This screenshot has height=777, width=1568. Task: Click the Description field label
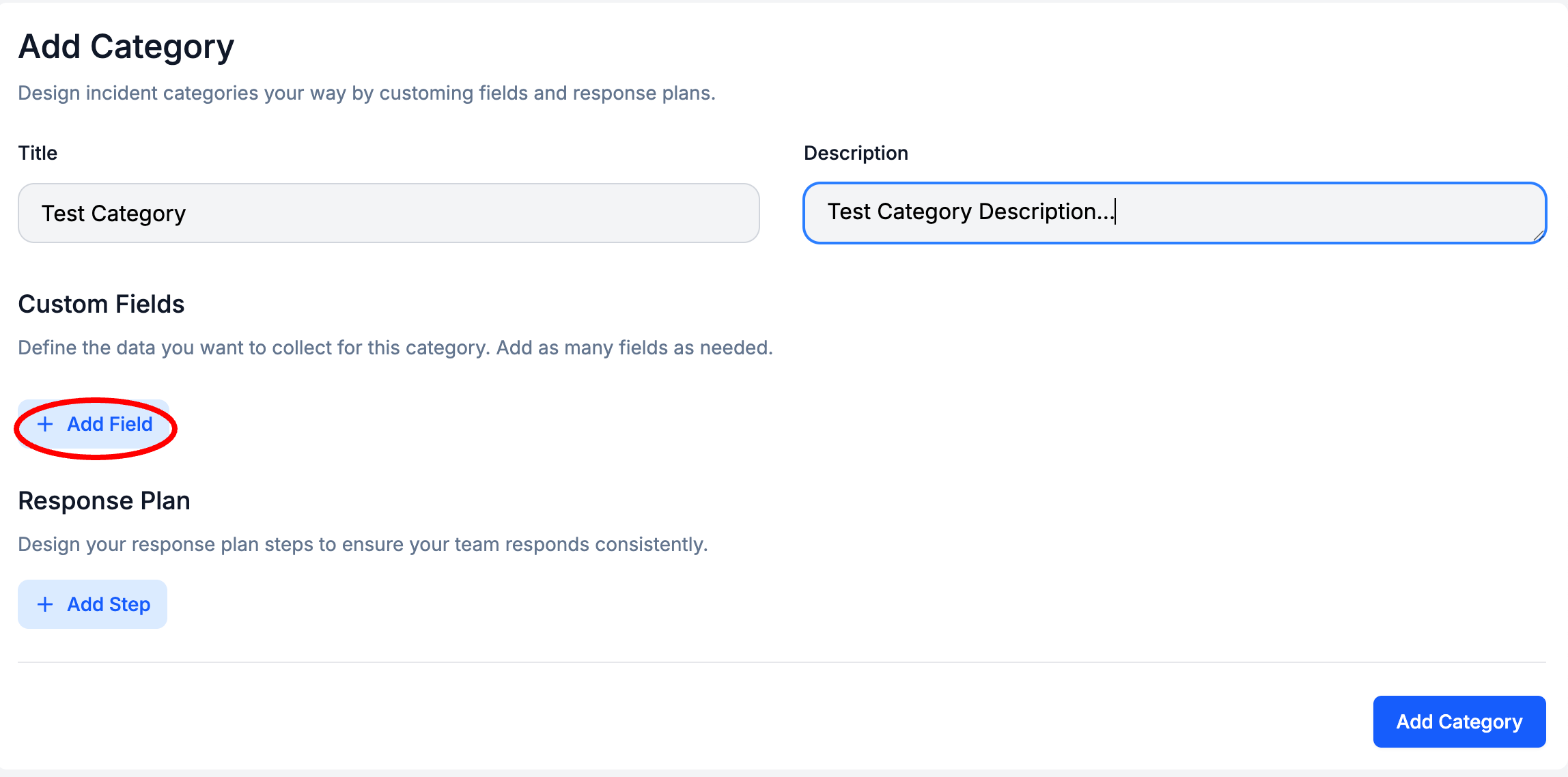(855, 153)
